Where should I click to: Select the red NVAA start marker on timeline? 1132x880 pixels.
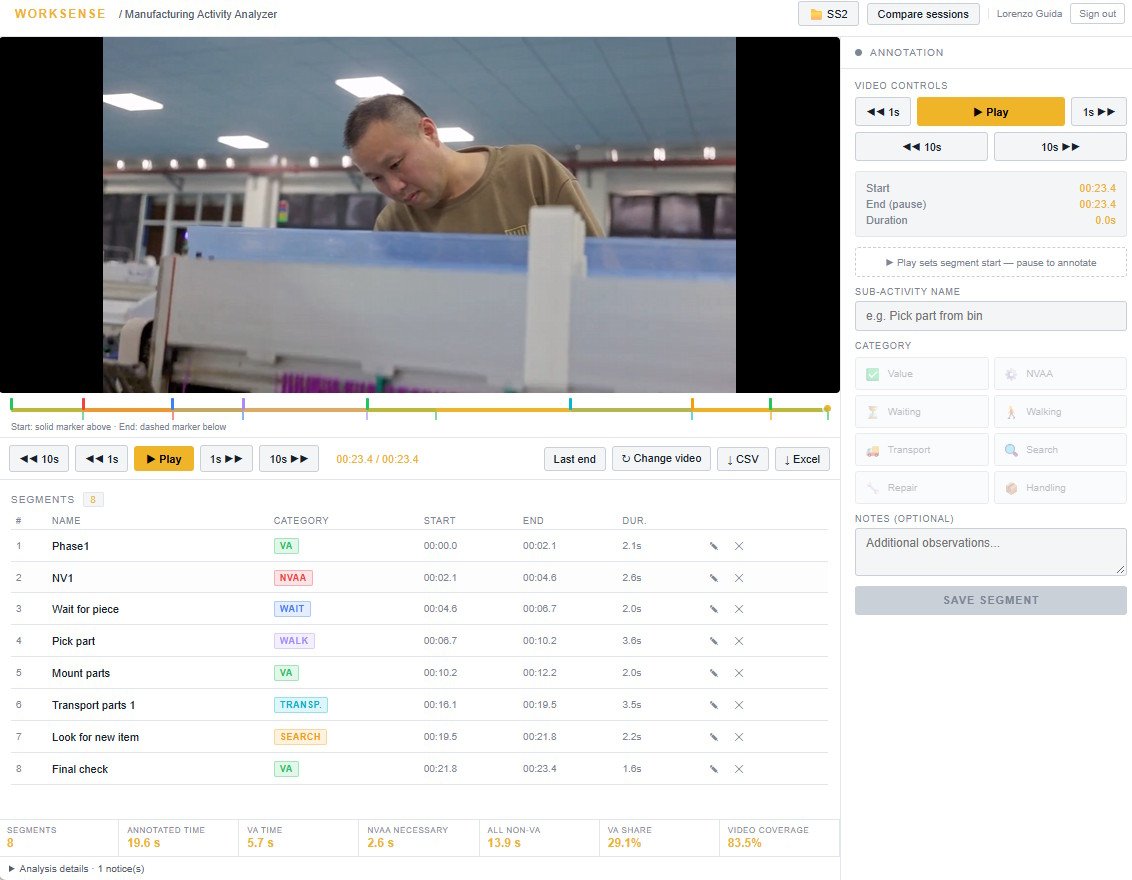84,404
